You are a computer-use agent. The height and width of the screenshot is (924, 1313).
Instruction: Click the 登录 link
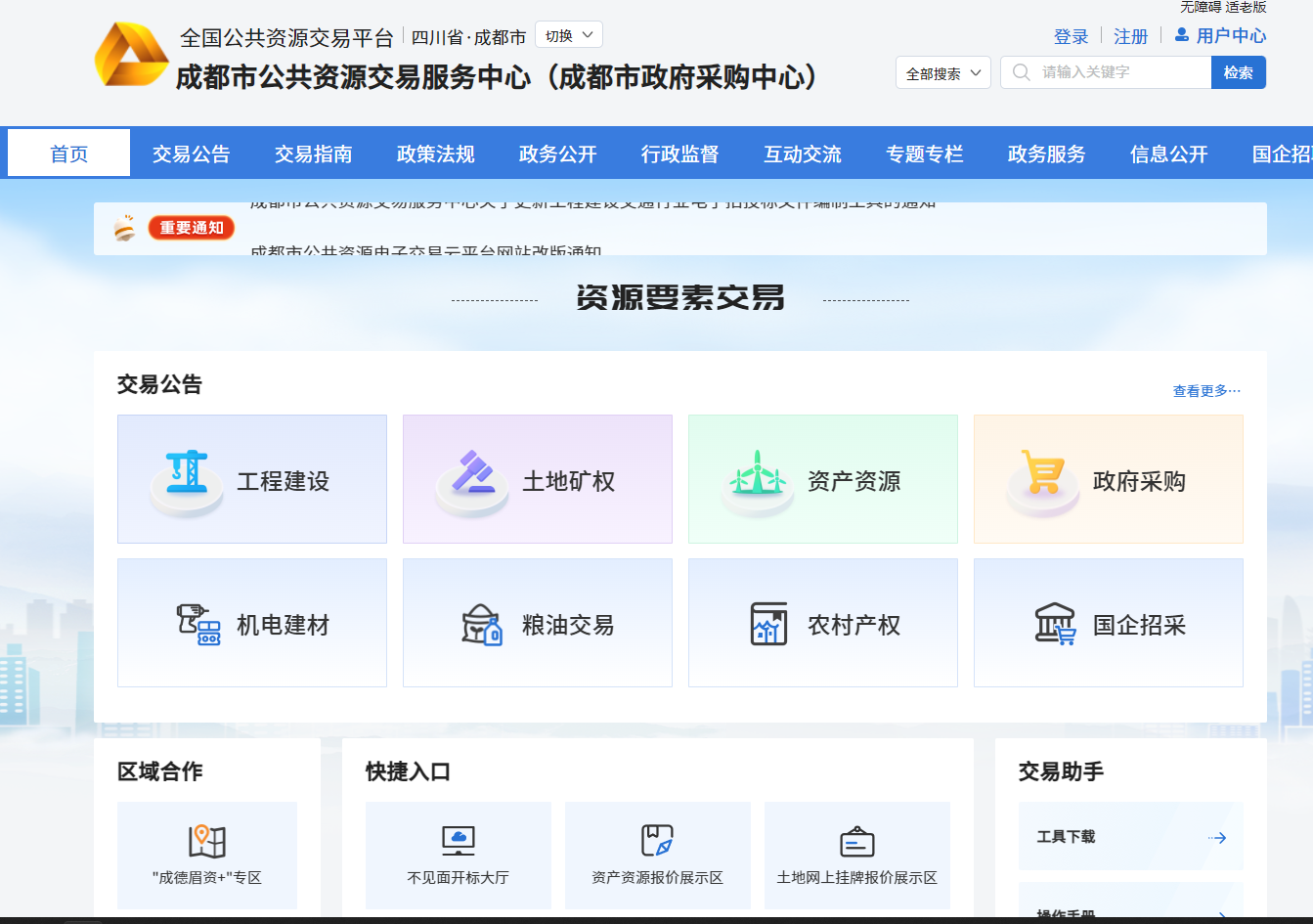pyautogui.click(x=1071, y=35)
